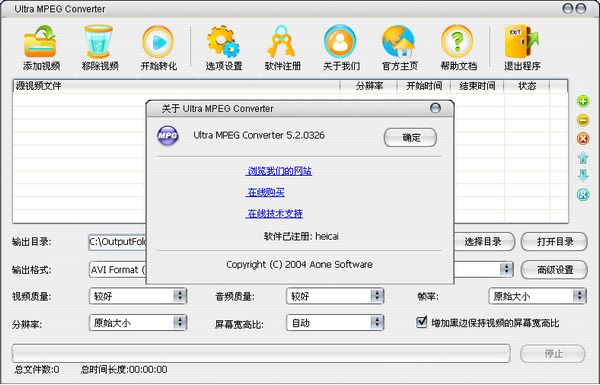This screenshot has height=385, width=600.
Task: Click the Stop (停止) button
Action: (x=553, y=353)
